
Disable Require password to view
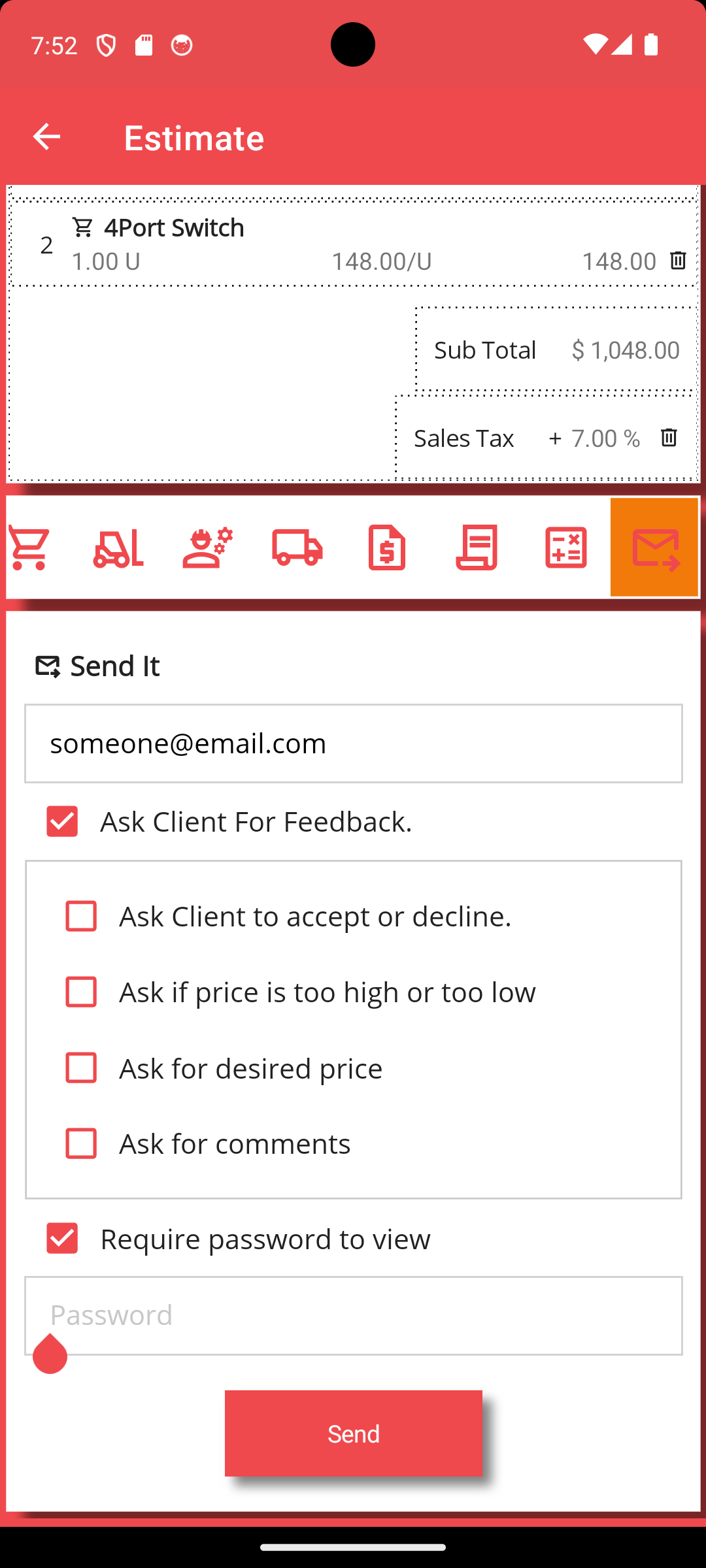(62, 1238)
